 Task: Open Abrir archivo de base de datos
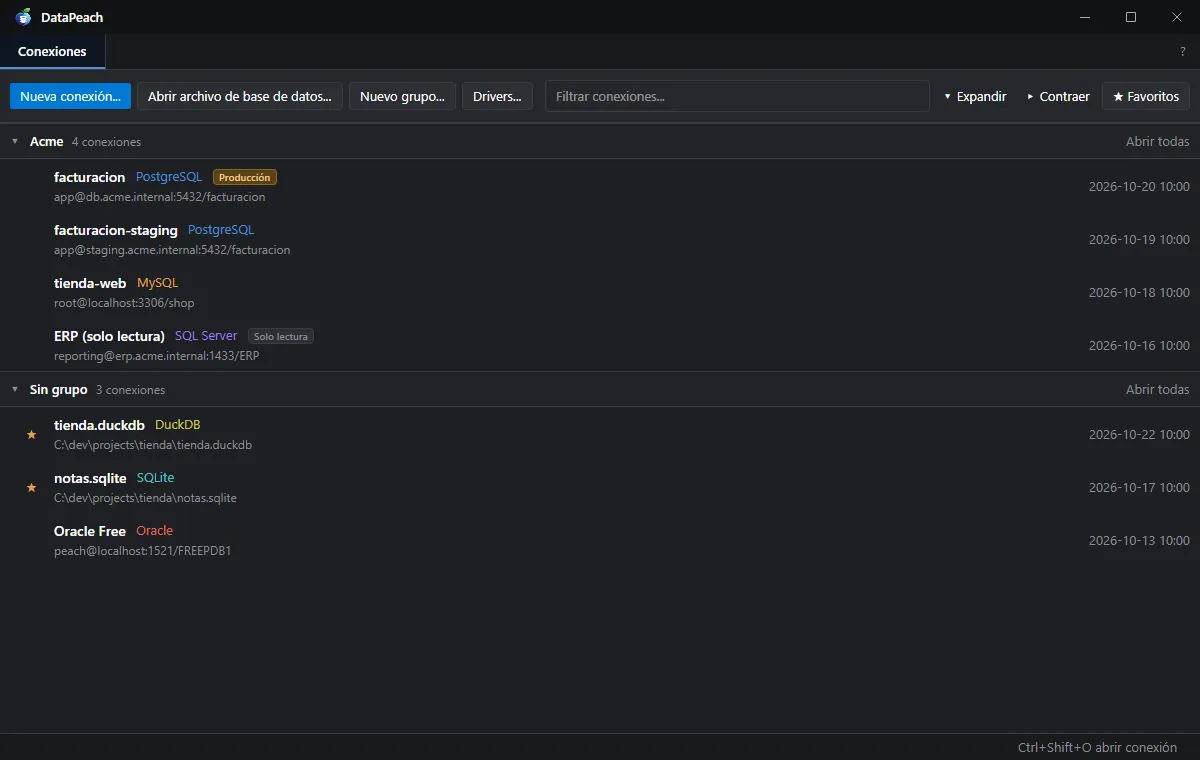coord(240,97)
